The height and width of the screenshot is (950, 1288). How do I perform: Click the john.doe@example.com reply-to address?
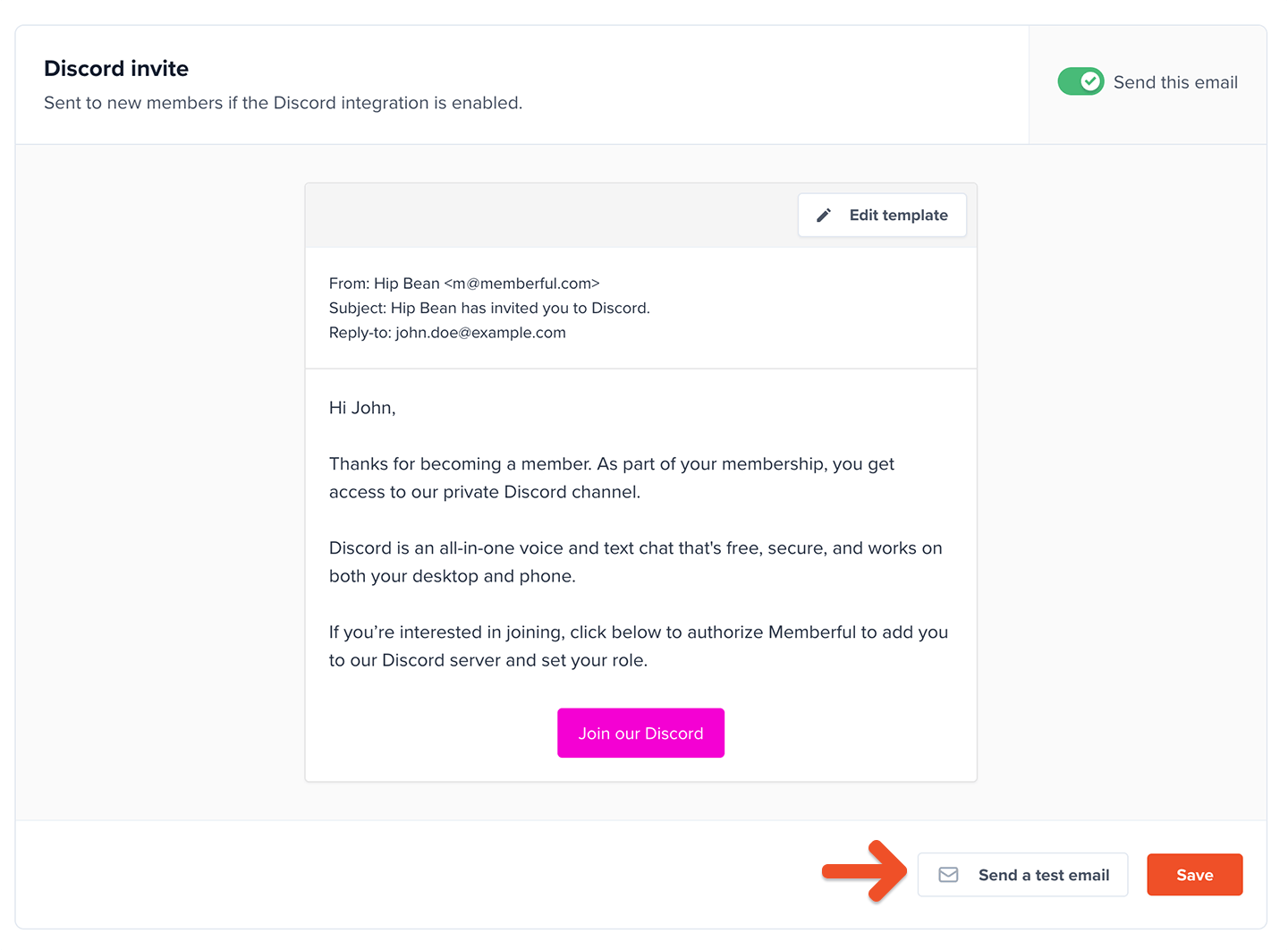coord(480,333)
